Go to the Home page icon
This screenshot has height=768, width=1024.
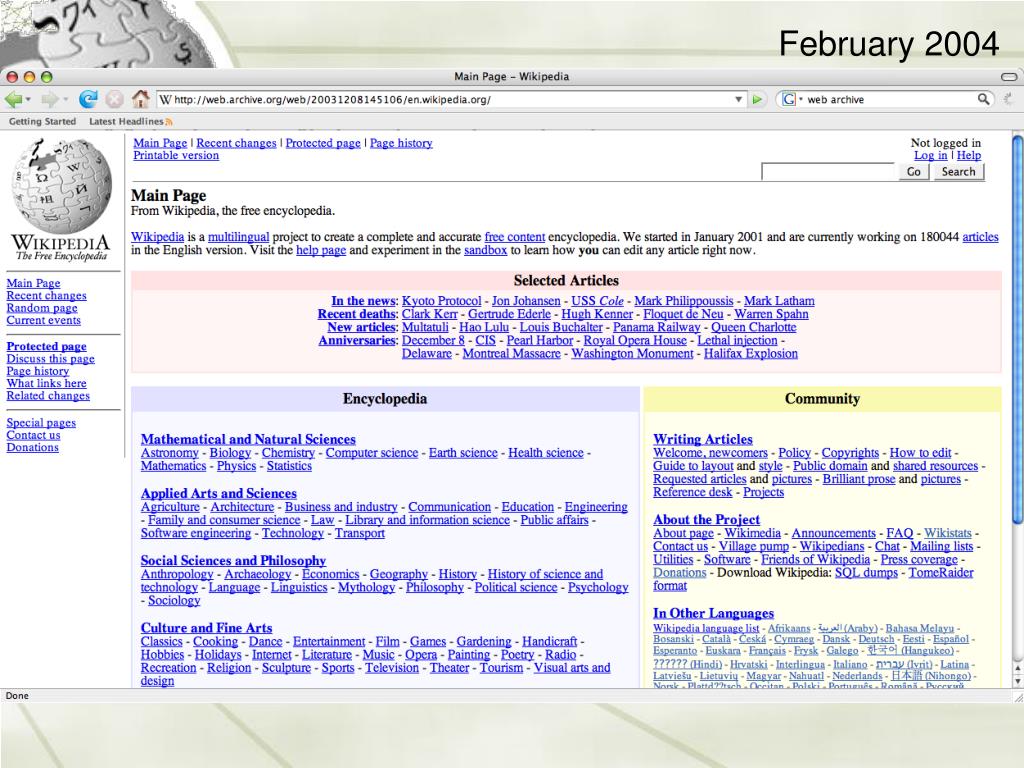(x=140, y=99)
